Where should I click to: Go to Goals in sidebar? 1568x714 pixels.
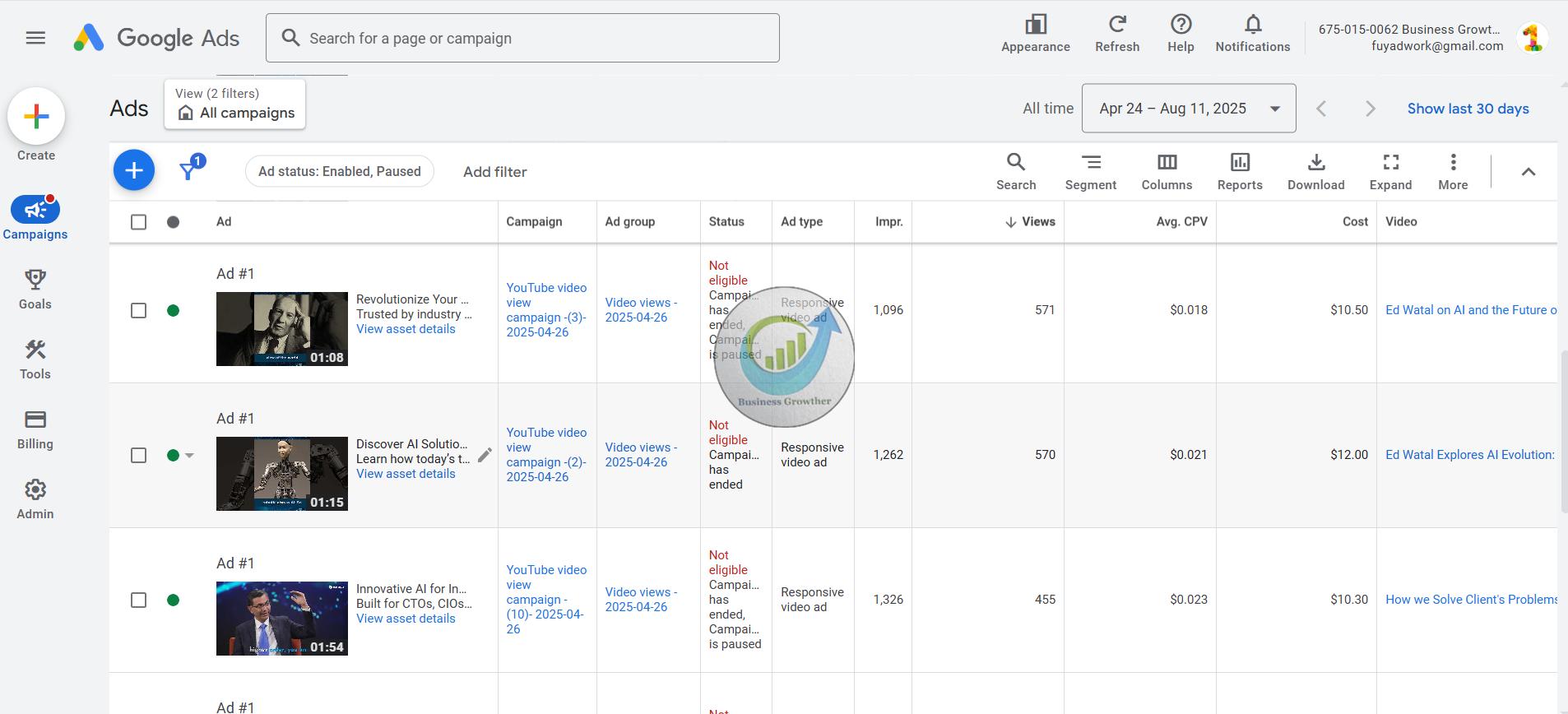click(35, 289)
